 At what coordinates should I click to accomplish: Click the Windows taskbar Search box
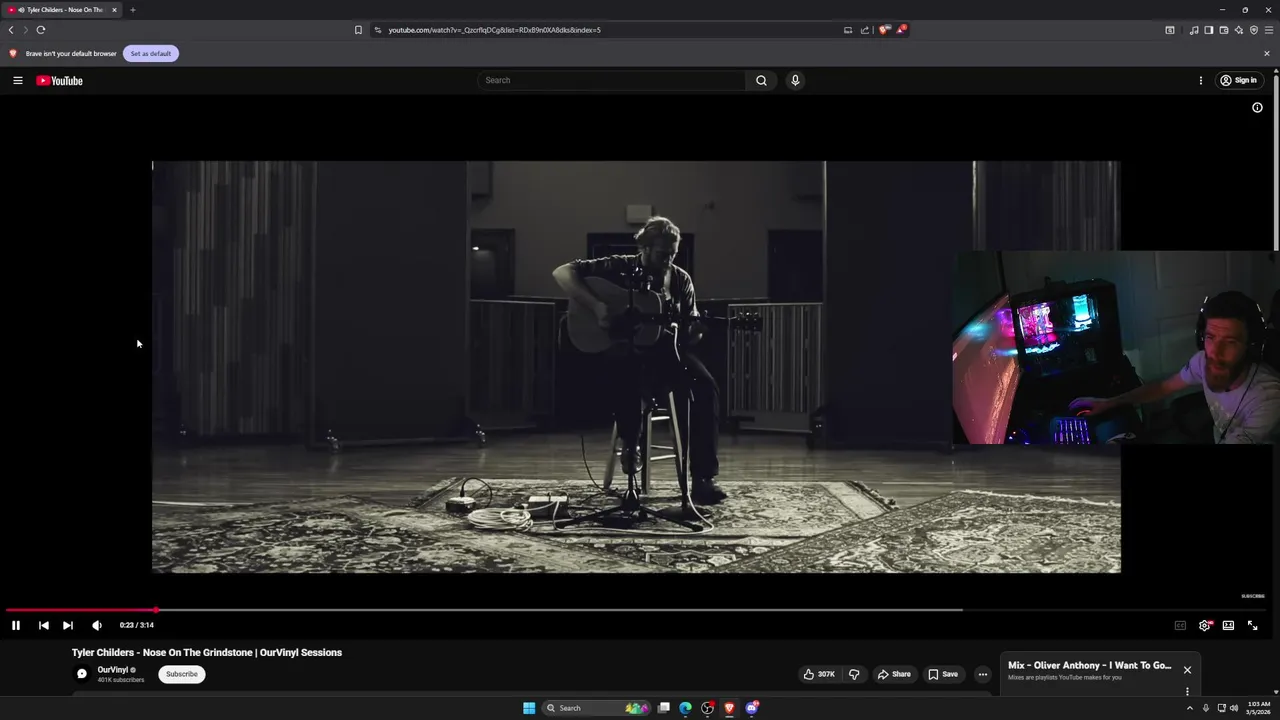pos(597,708)
